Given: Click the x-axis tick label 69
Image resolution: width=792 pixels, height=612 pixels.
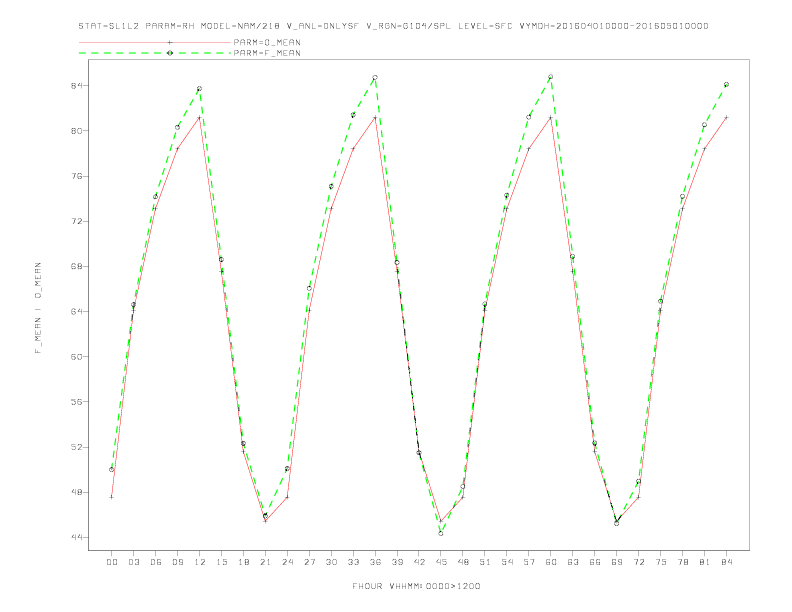Looking at the screenshot, I should [x=617, y=562].
